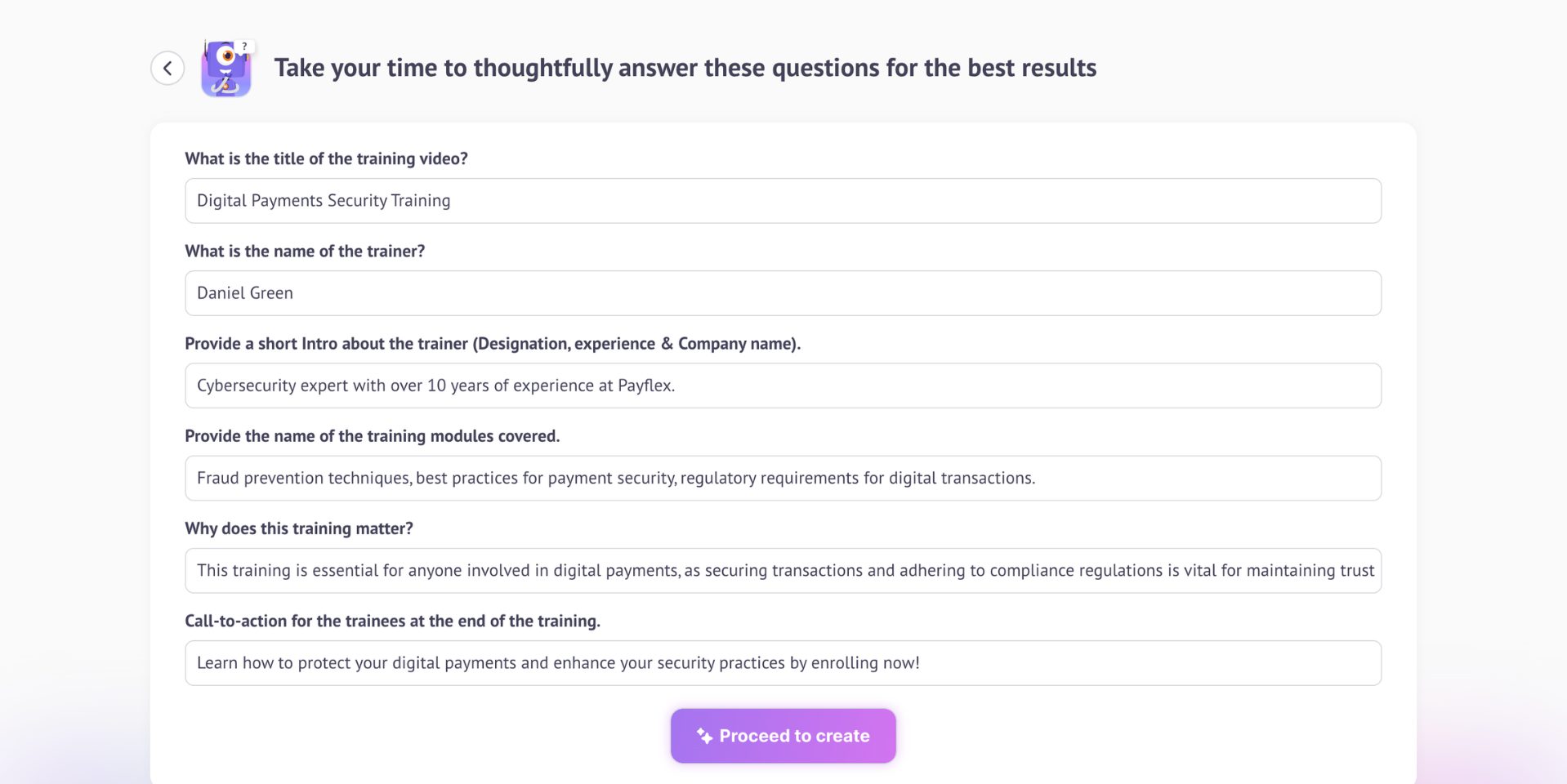
Task: Select the trainer intro input field
Action: click(x=783, y=385)
